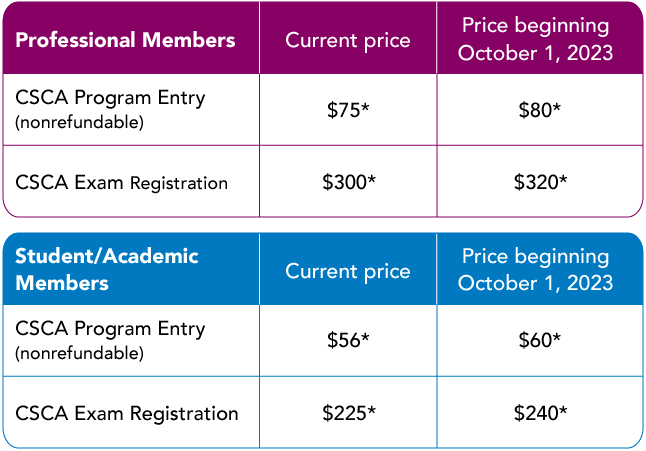This screenshot has height=451, width=646.
Task: Select the purple Current price header
Action: [x=348, y=40]
